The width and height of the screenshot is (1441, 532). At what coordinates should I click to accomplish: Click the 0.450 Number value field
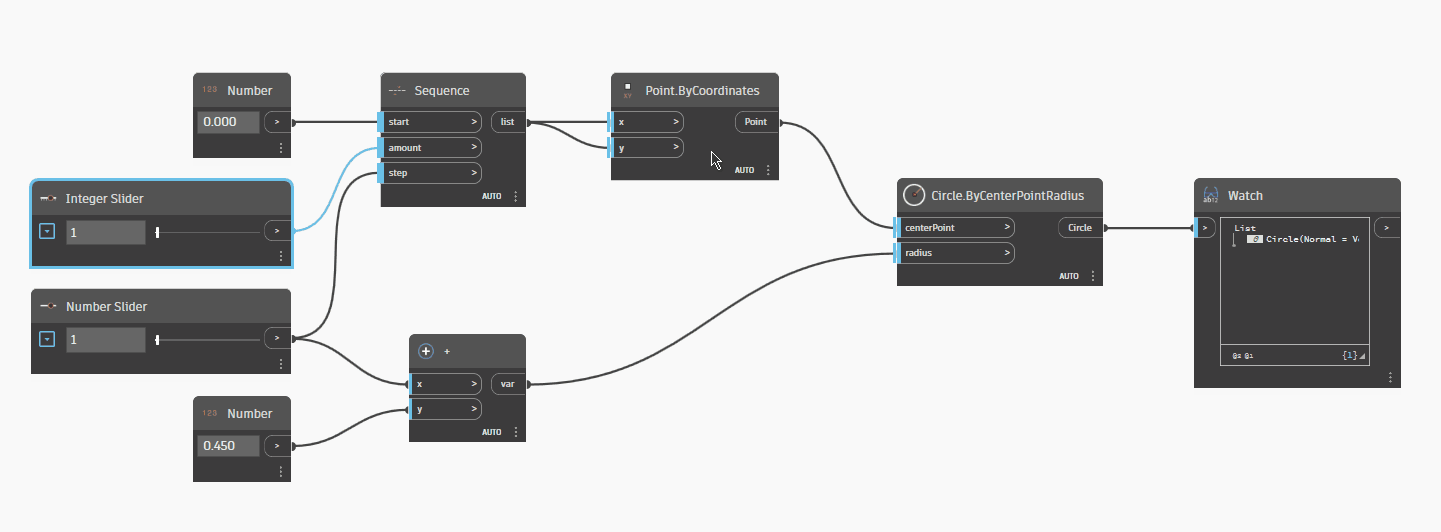[228, 446]
